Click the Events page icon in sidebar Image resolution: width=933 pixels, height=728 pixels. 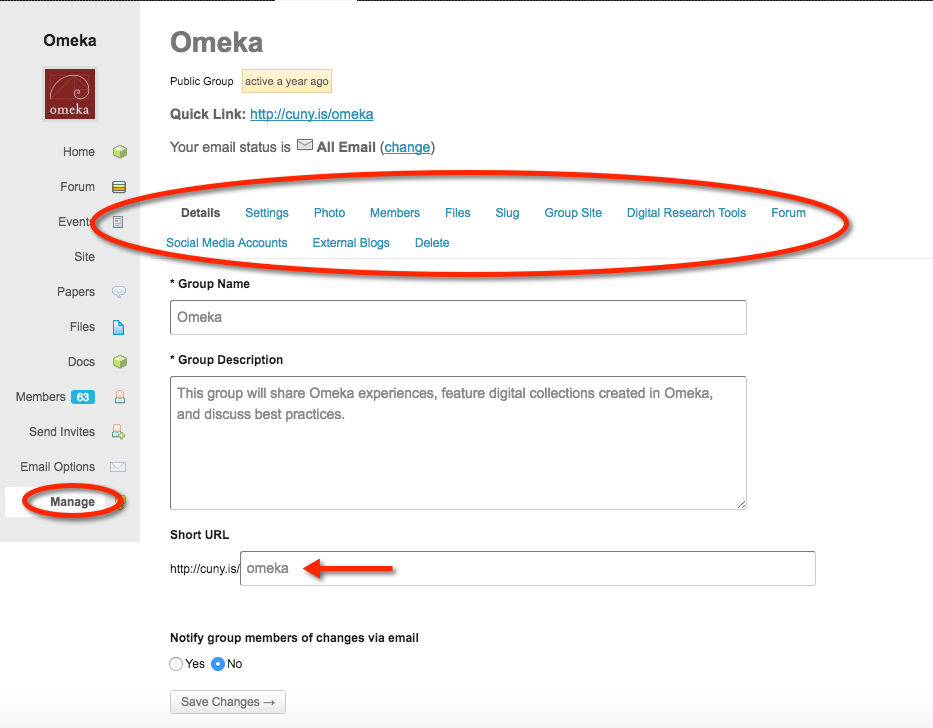pos(118,222)
